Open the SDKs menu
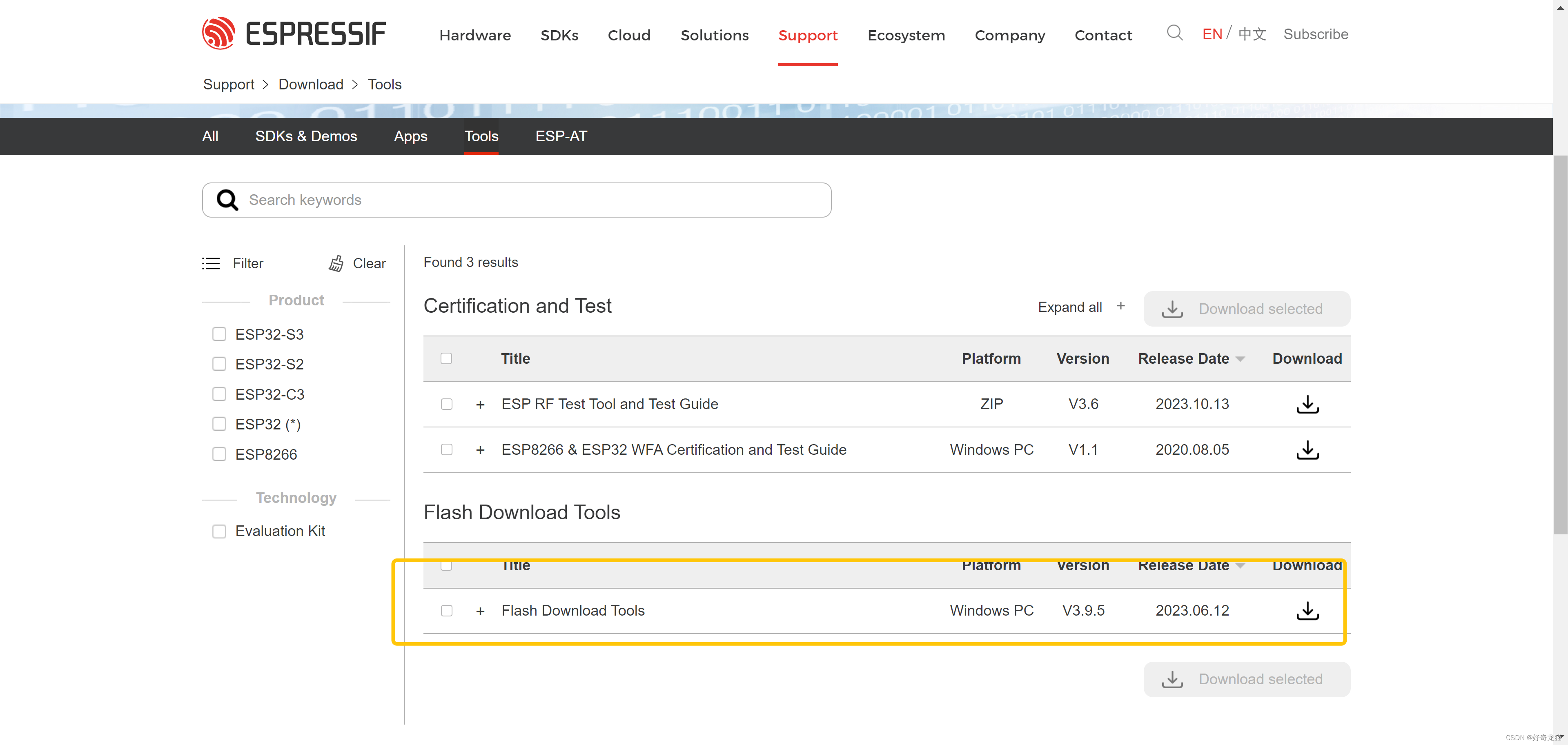The width and height of the screenshot is (1568, 745). (x=559, y=35)
